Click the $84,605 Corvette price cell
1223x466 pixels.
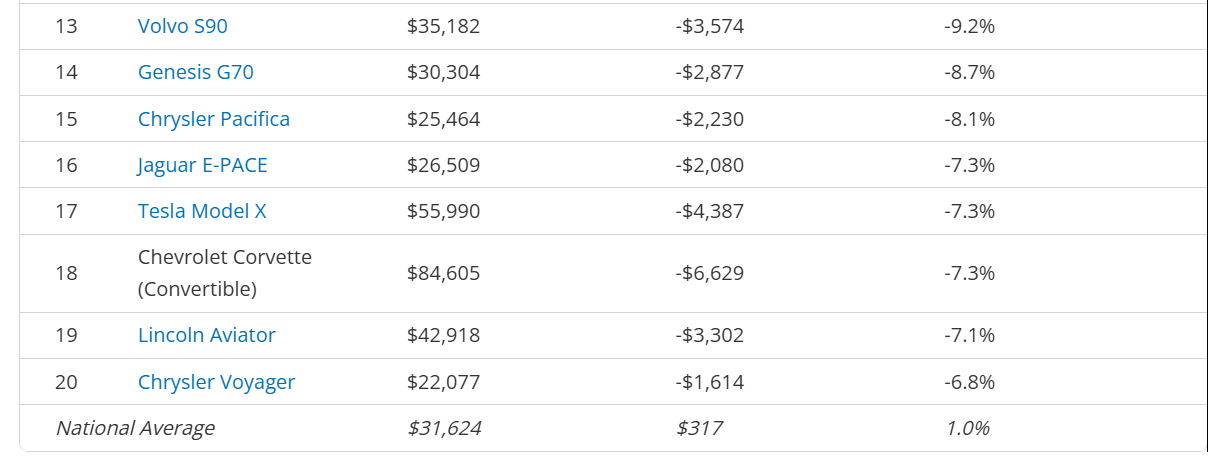click(x=444, y=273)
